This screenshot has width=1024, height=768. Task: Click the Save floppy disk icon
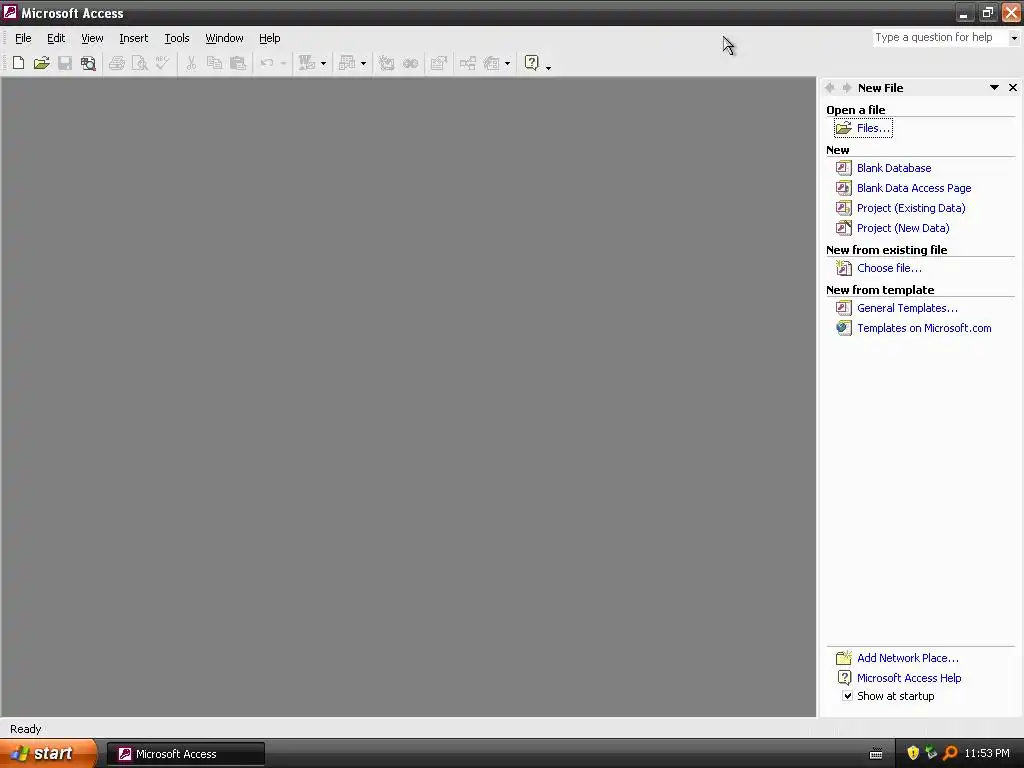click(x=65, y=63)
